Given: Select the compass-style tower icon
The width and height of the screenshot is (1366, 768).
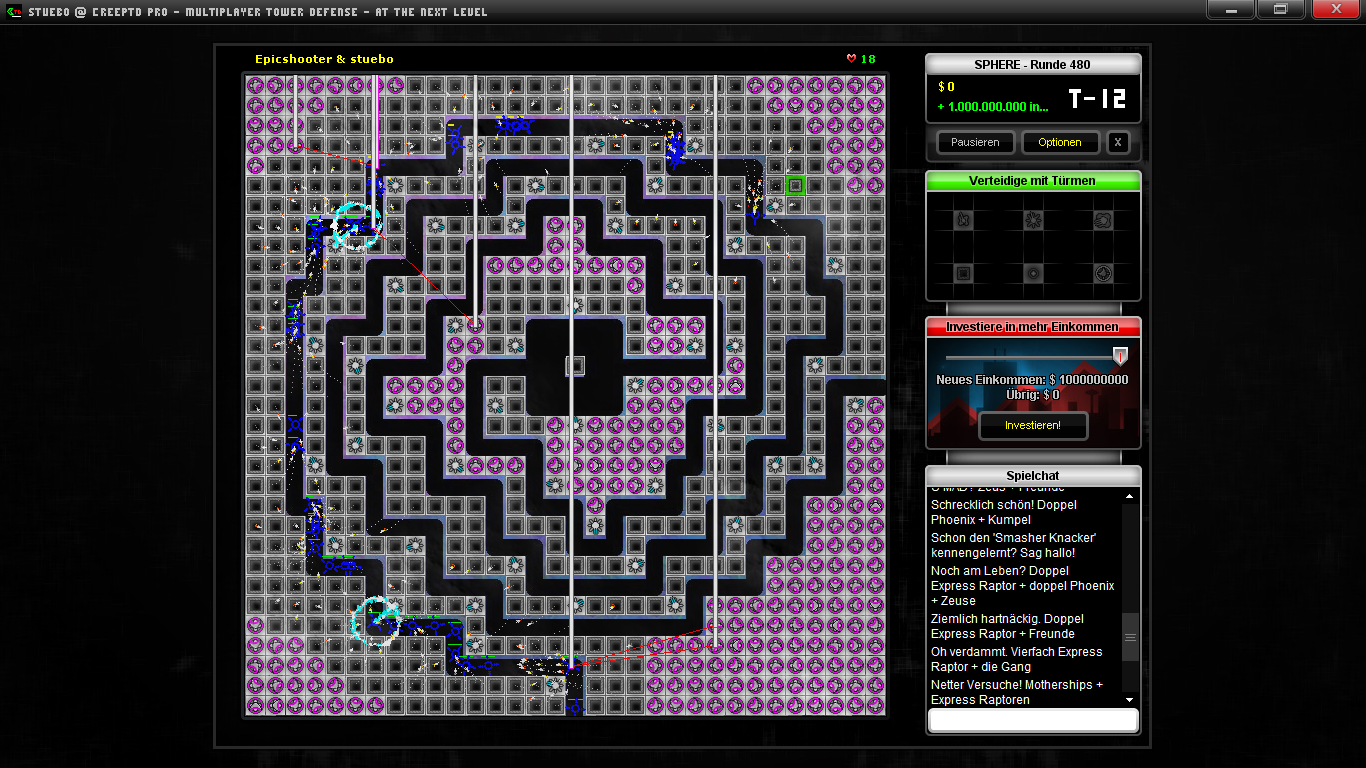Looking at the screenshot, I should (x=1103, y=272).
